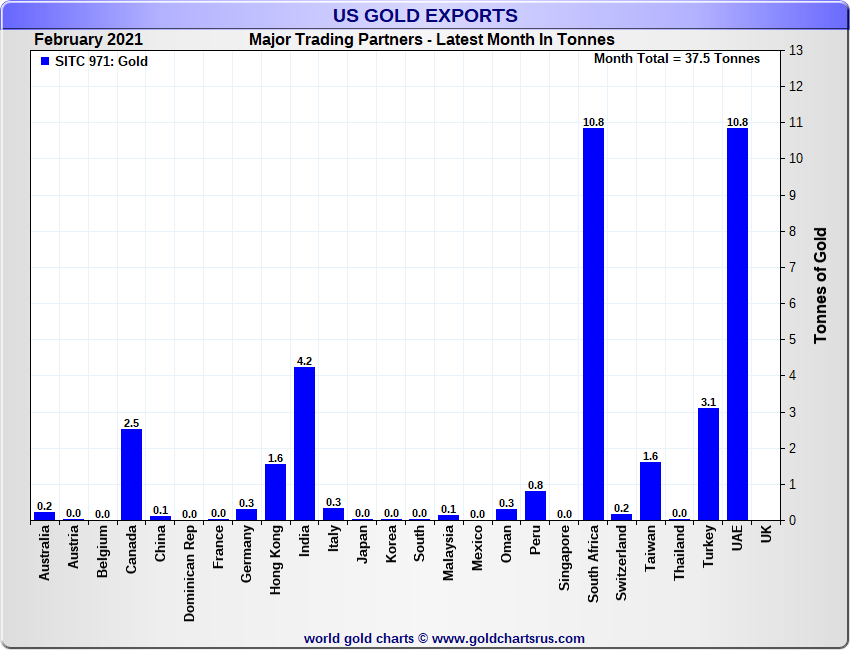
Task: Select the Taiwan bar
Action: point(651,491)
